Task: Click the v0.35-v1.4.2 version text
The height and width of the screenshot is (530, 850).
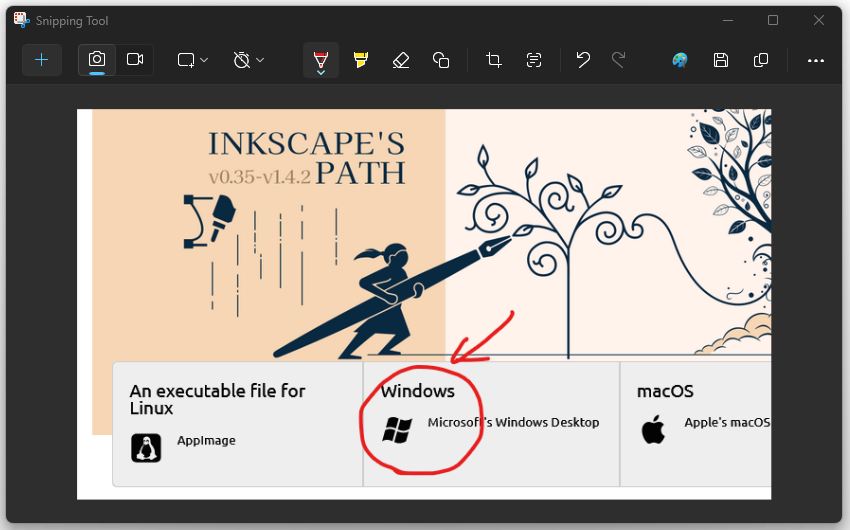Action: click(x=260, y=177)
